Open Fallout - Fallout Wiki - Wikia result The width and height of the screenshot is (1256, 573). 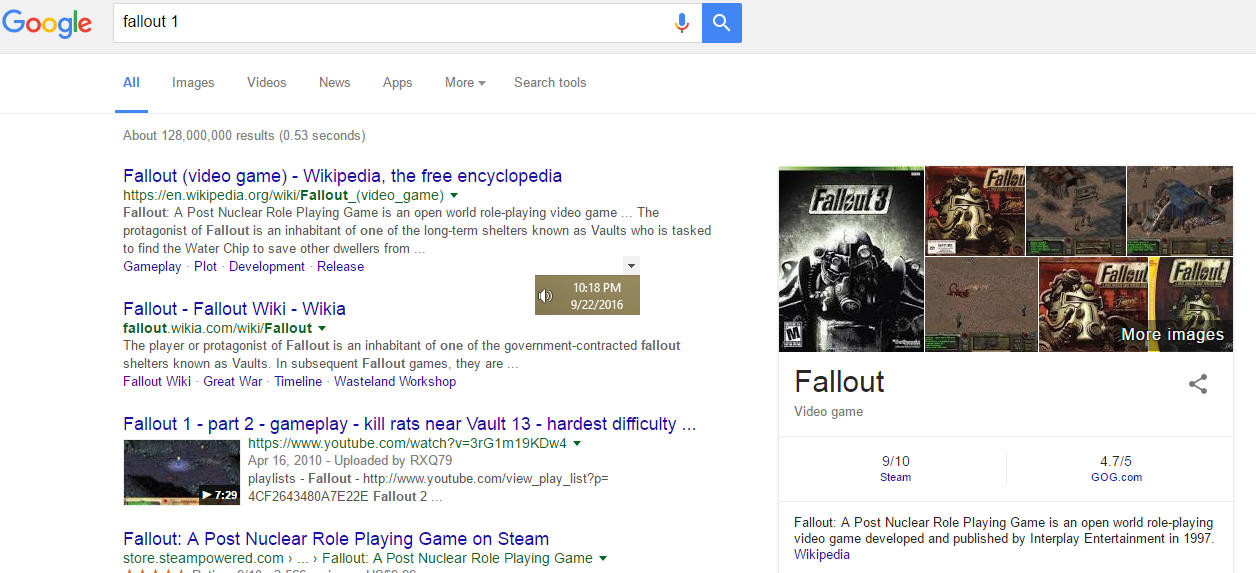pos(234,309)
